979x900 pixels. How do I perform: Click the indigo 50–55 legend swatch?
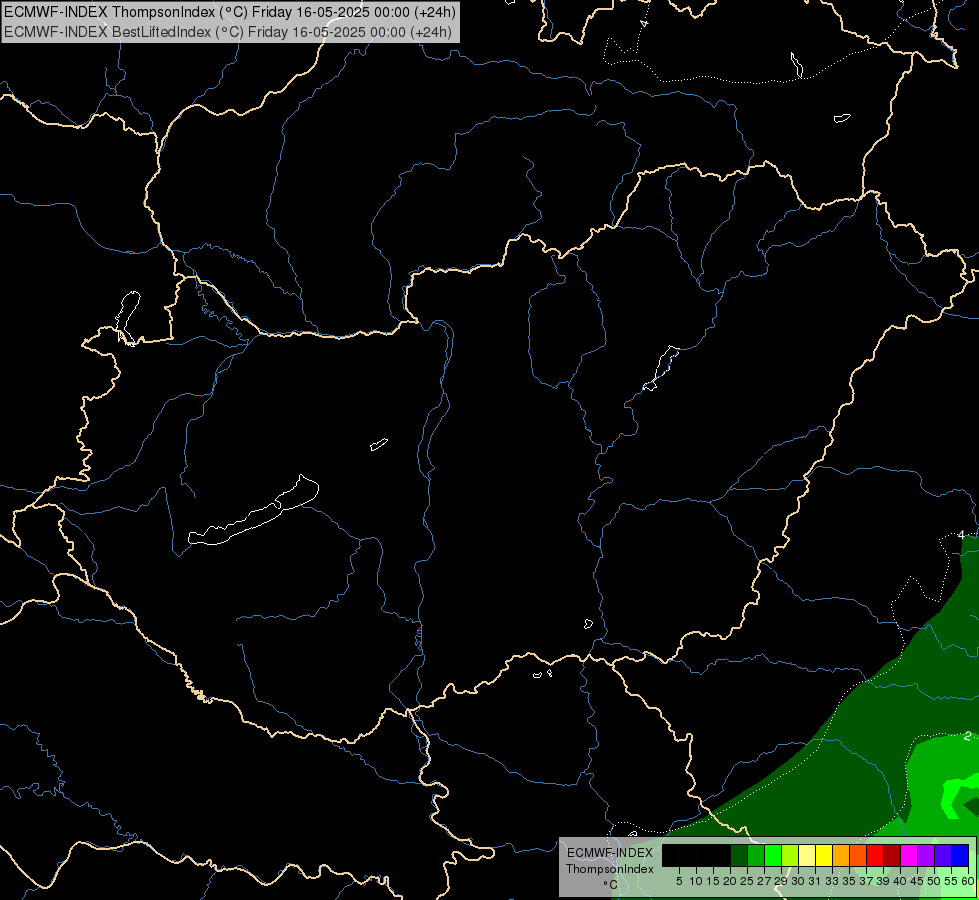tap(943, 855)
